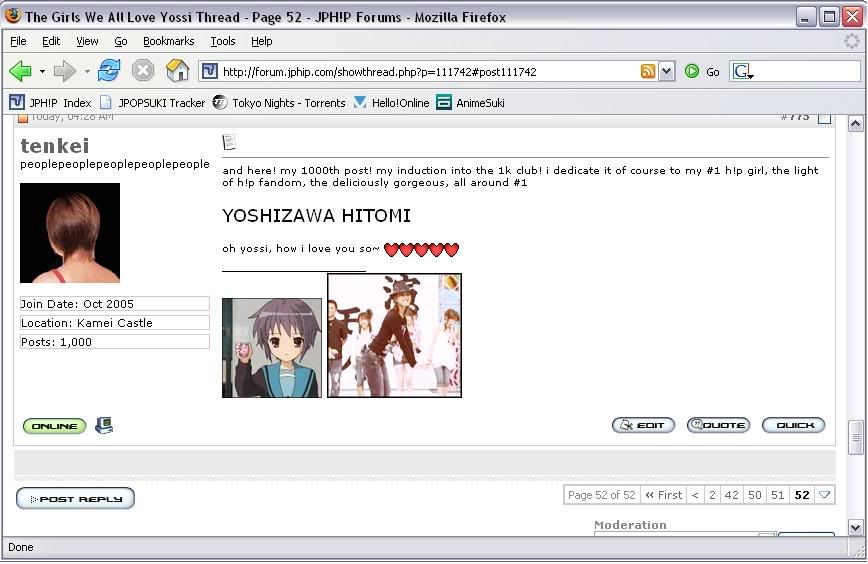
Task: Click the 'Done' status bar text
Action: click(x=20, y=547)
